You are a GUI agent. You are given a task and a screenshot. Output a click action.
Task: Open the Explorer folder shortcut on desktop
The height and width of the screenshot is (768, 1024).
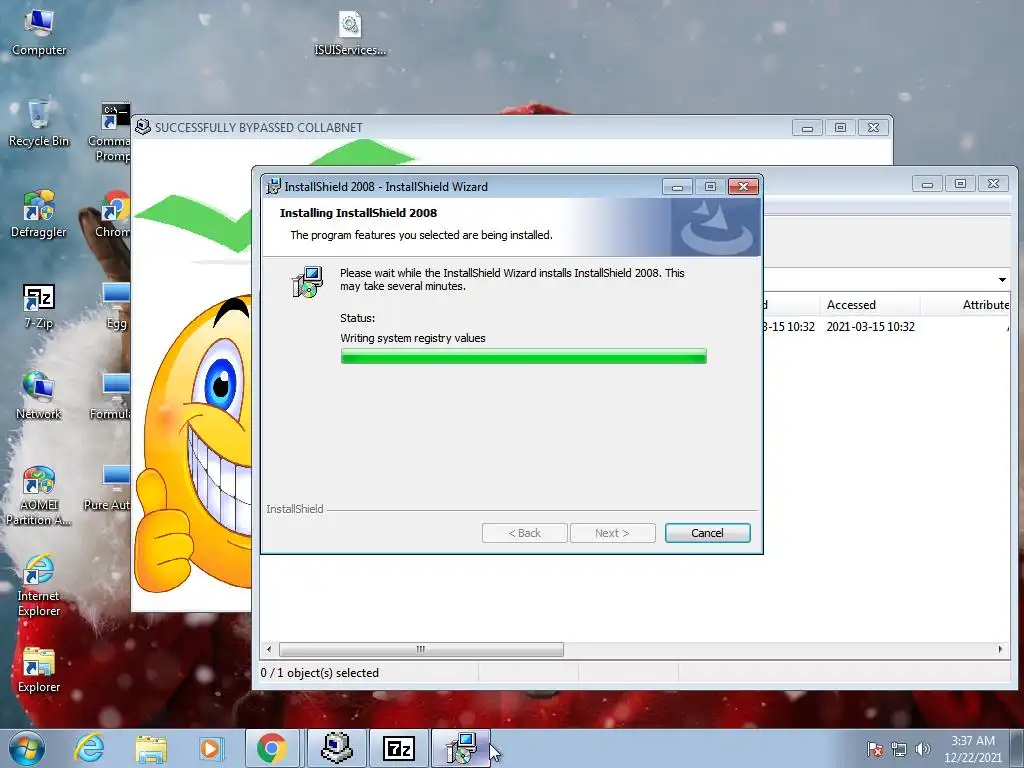click(39, 670)
